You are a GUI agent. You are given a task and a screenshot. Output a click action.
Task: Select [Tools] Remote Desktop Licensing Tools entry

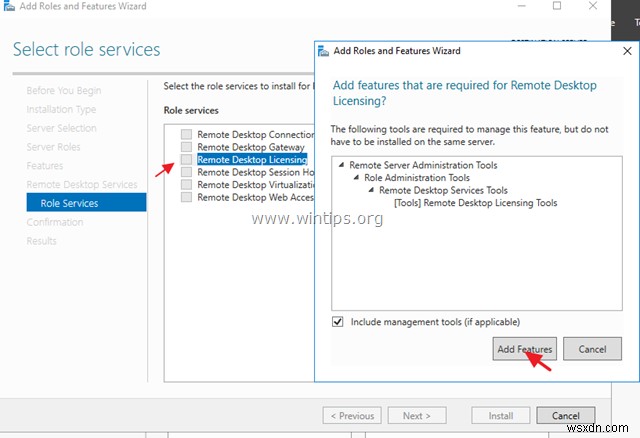[476, 203]
